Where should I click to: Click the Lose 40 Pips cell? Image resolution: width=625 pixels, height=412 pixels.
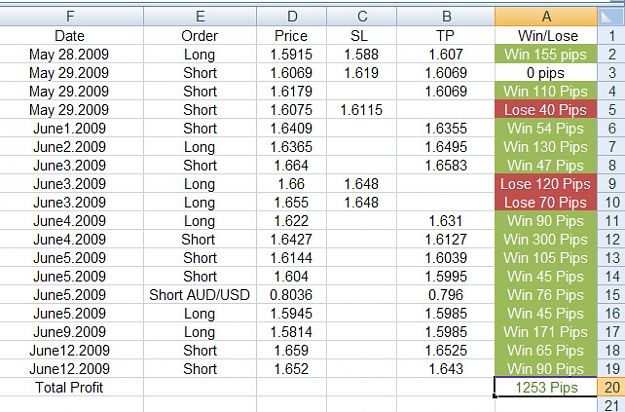pyautogui.click(x=546, y=110)
